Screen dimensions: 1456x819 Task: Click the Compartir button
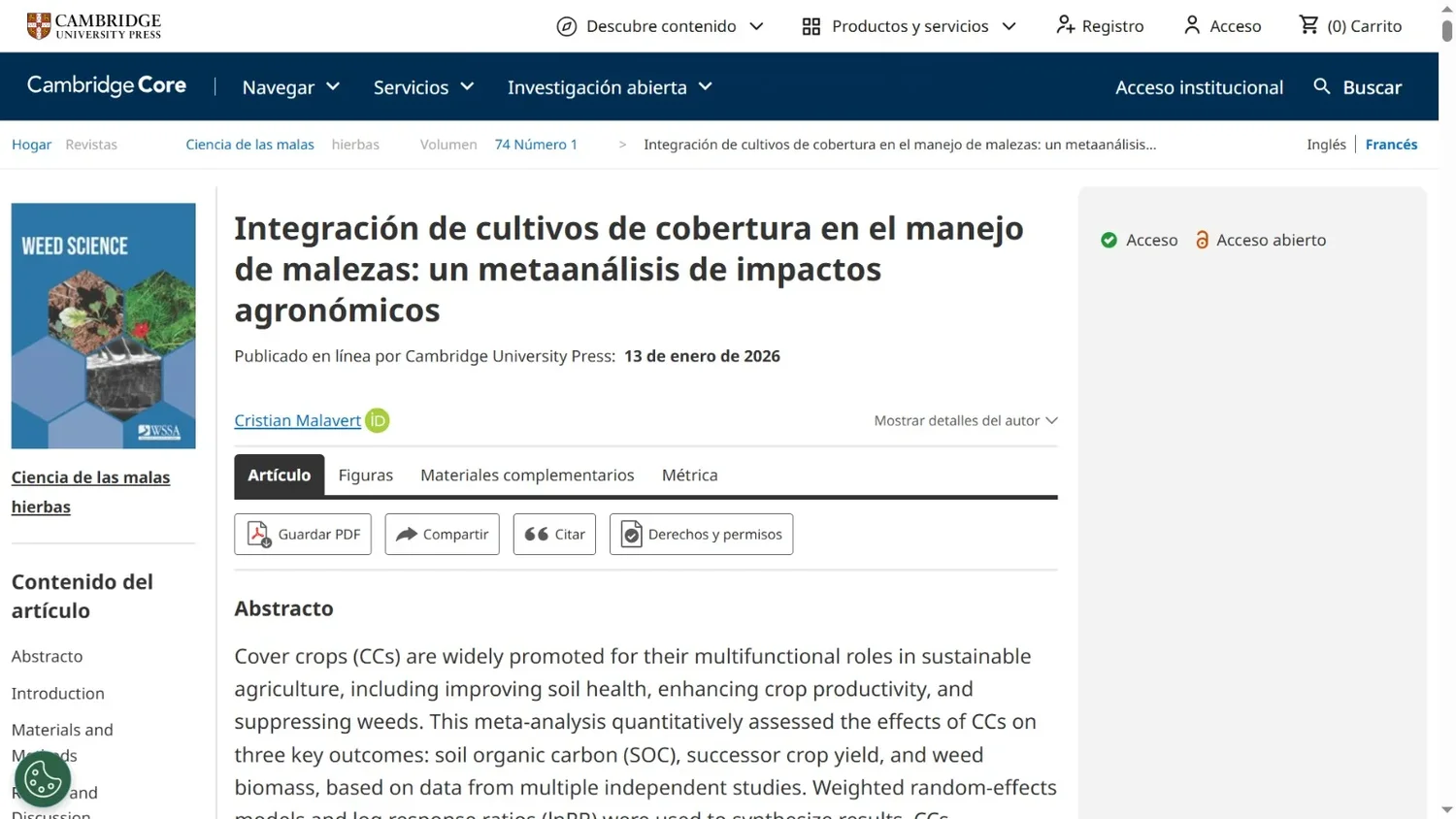[442, 534]
